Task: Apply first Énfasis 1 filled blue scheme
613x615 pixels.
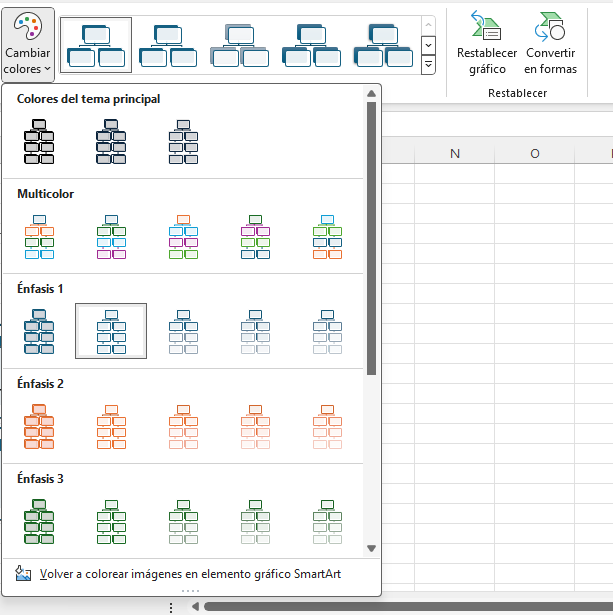Action: [x=39, y=331]
